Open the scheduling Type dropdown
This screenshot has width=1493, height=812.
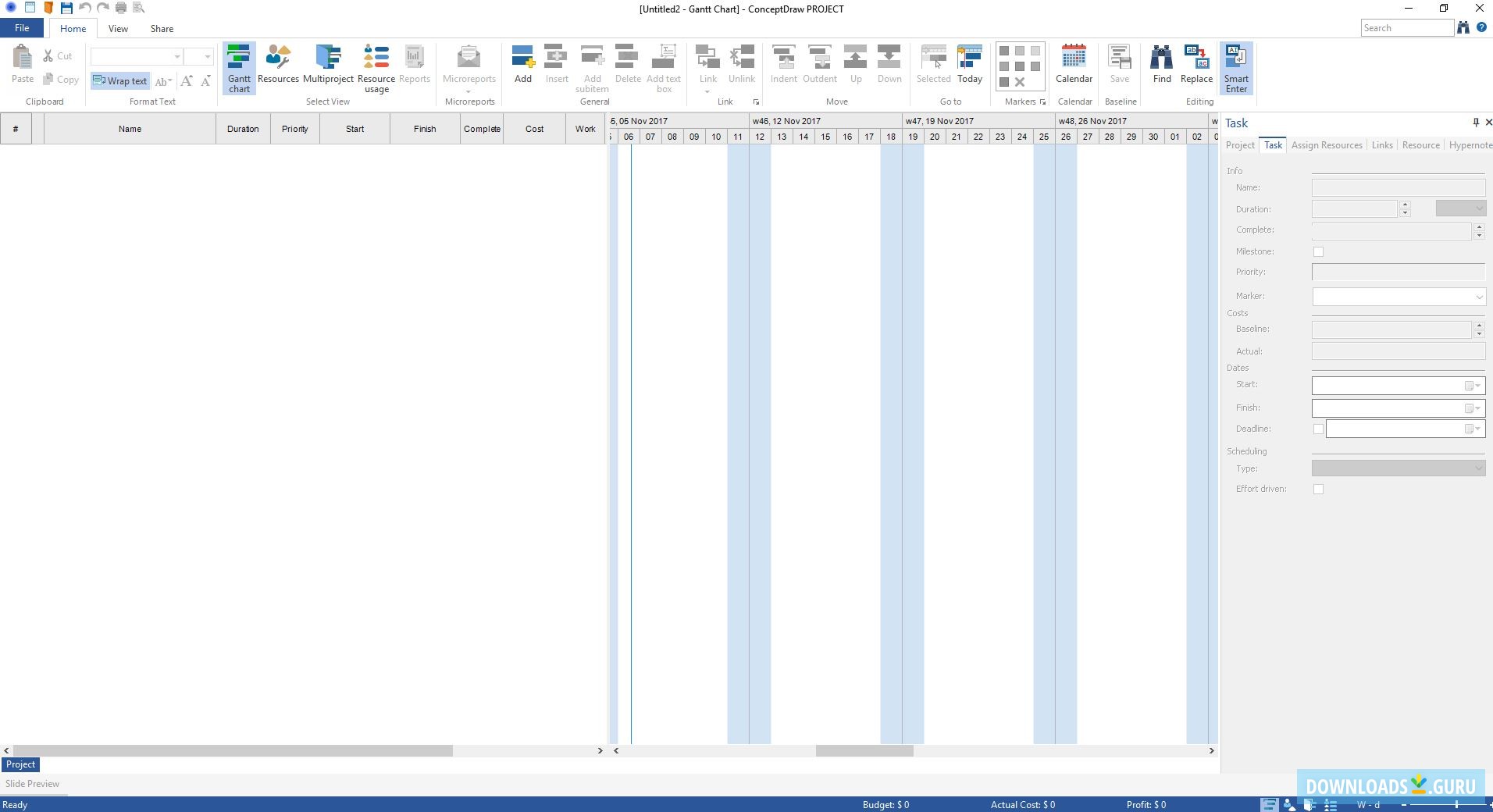click(1399, 468)
